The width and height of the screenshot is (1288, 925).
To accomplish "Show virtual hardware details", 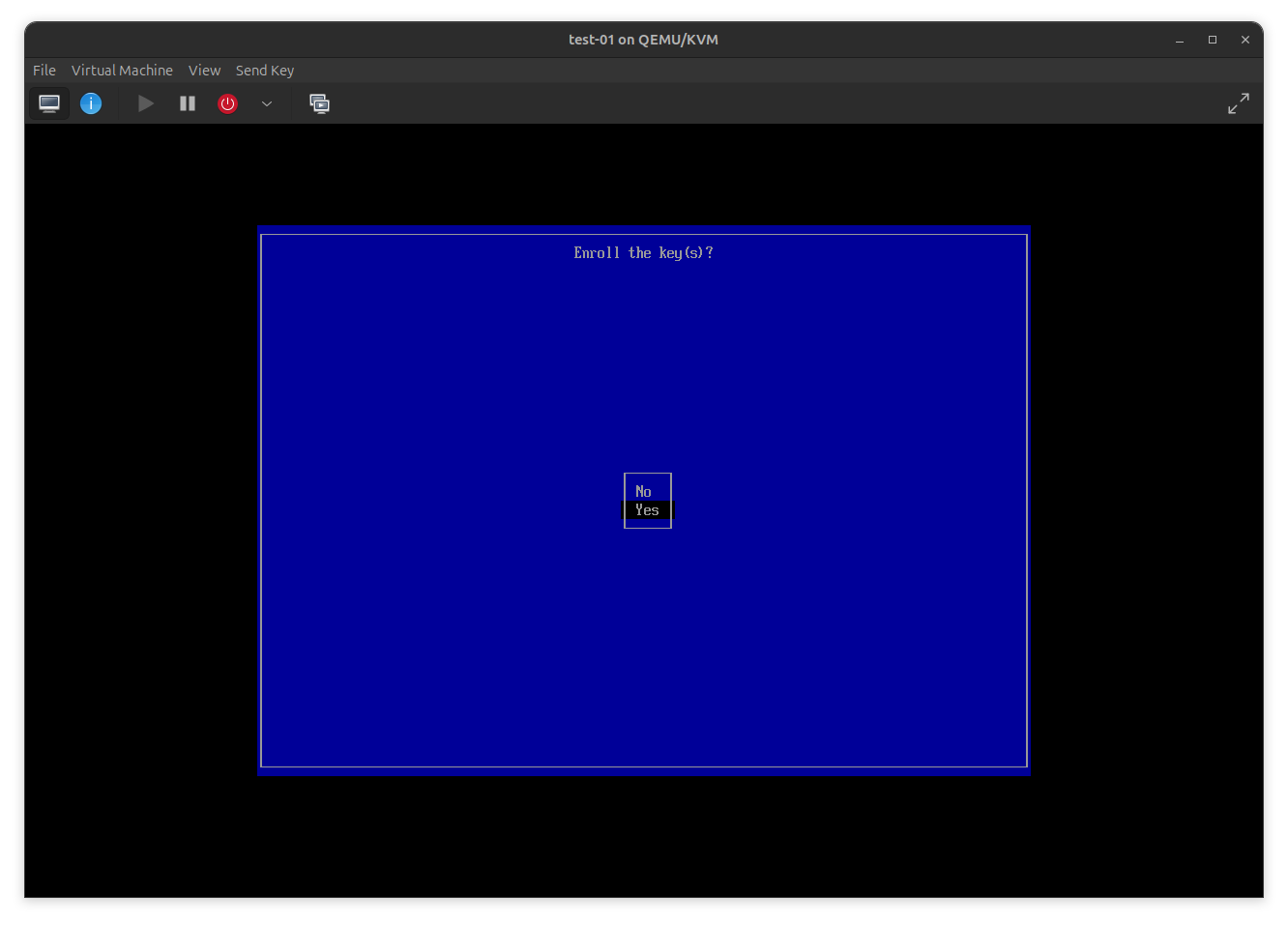I will 90,103.
